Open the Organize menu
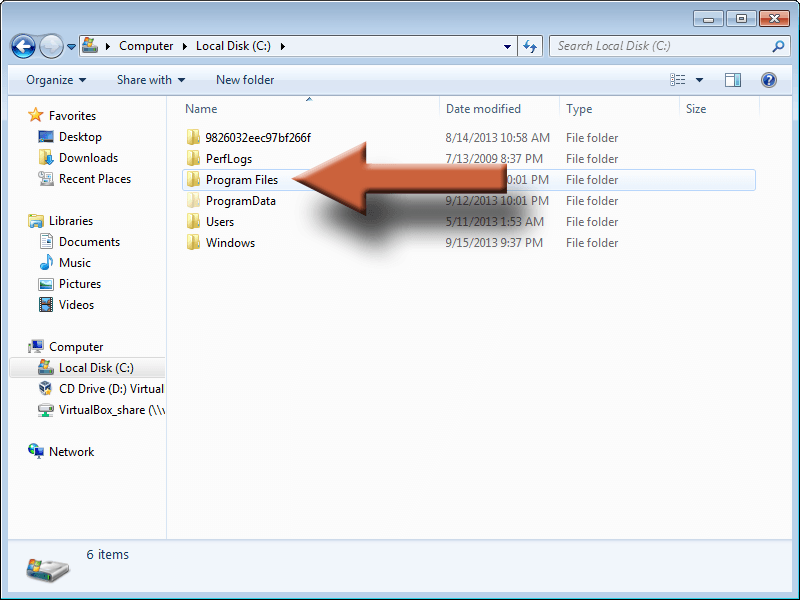800x600 pixels. pyautogui.click(x=56, y=80)
